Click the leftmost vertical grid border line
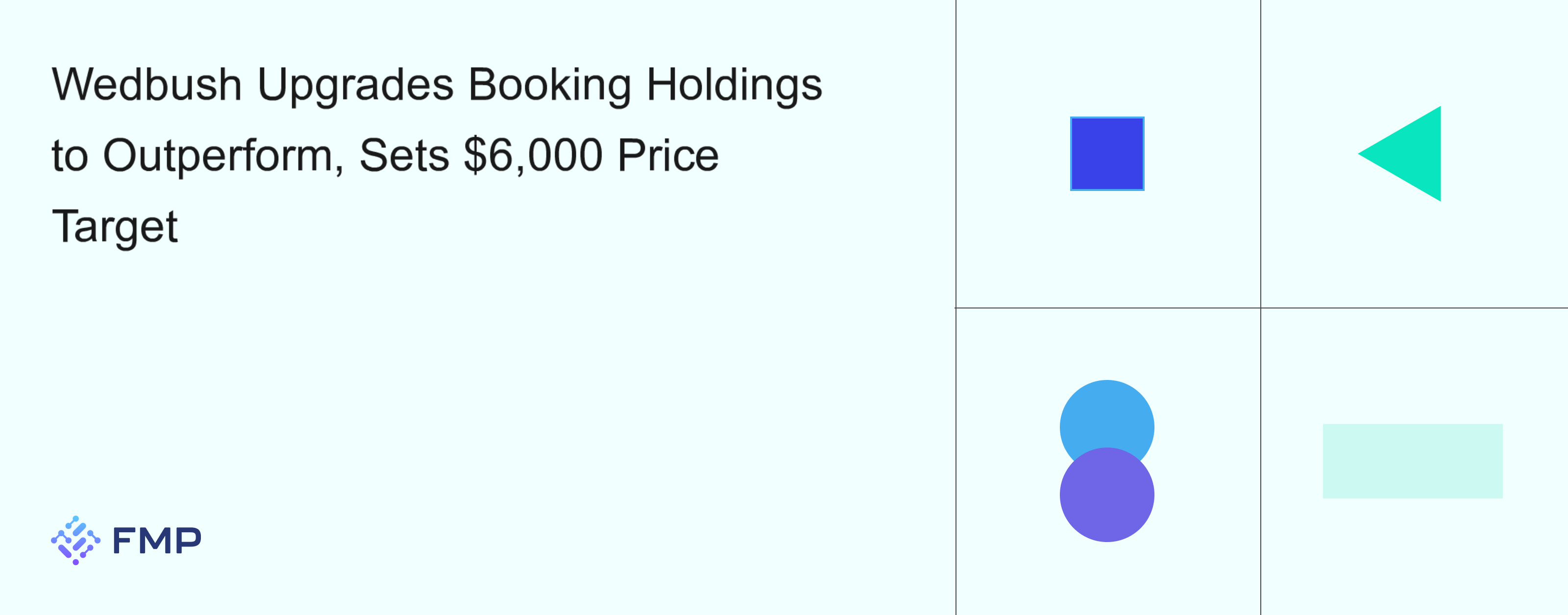Viewport: 1568px width, 615px height. click(x=955, y=462)
